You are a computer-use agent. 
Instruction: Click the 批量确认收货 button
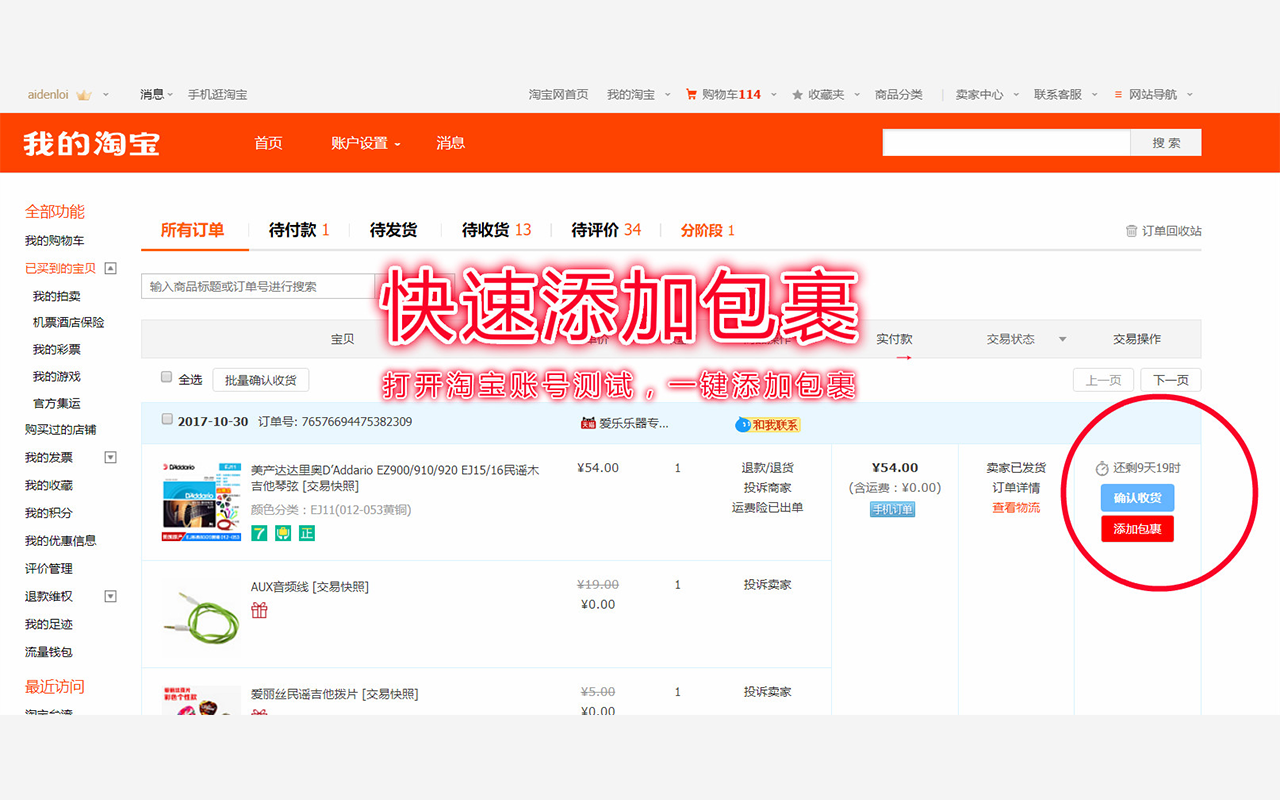pos(261,380)
